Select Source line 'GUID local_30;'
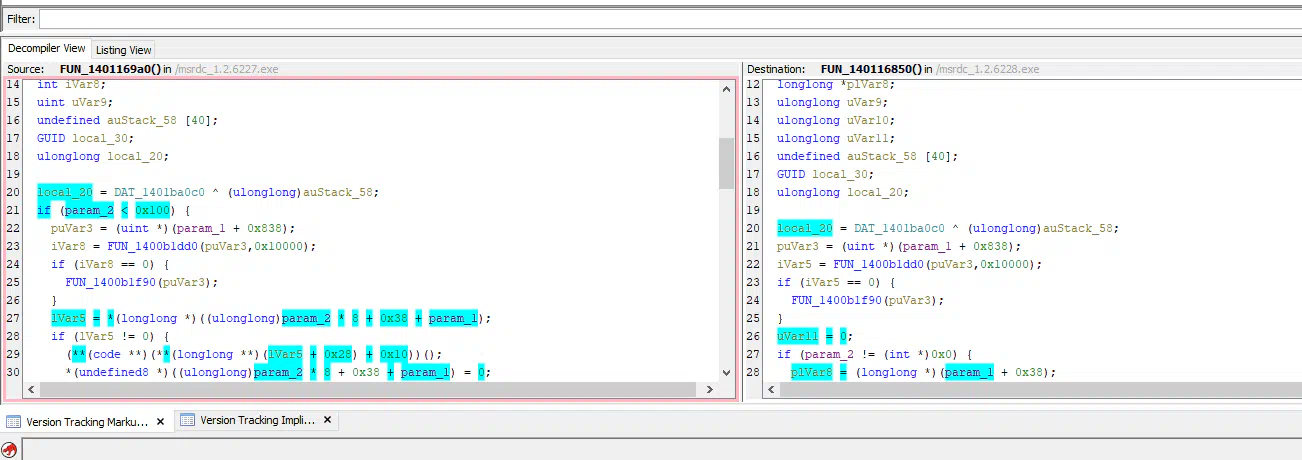 (85, 138)
